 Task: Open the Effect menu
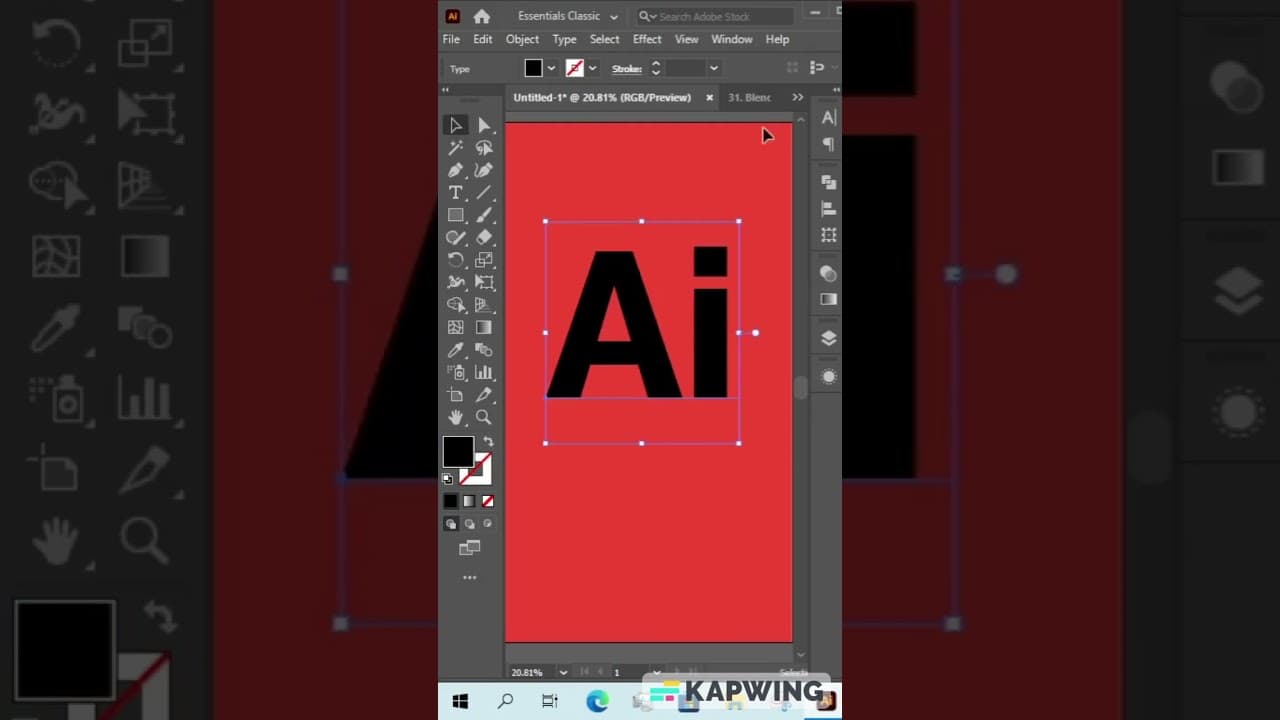click(x=647, y=39)
